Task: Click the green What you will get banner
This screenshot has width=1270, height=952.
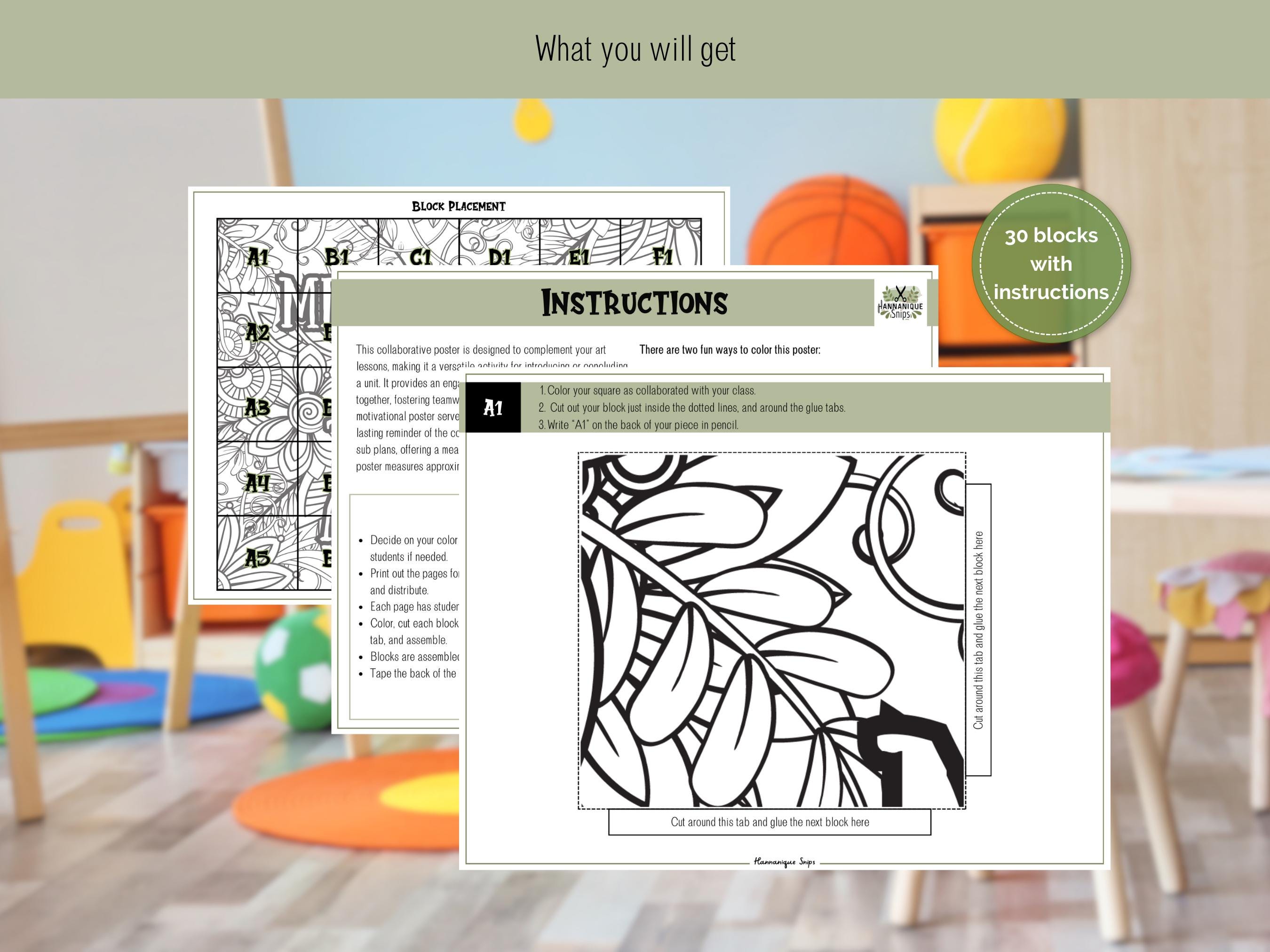Action: pyautogui.click(x=635, y=49)
